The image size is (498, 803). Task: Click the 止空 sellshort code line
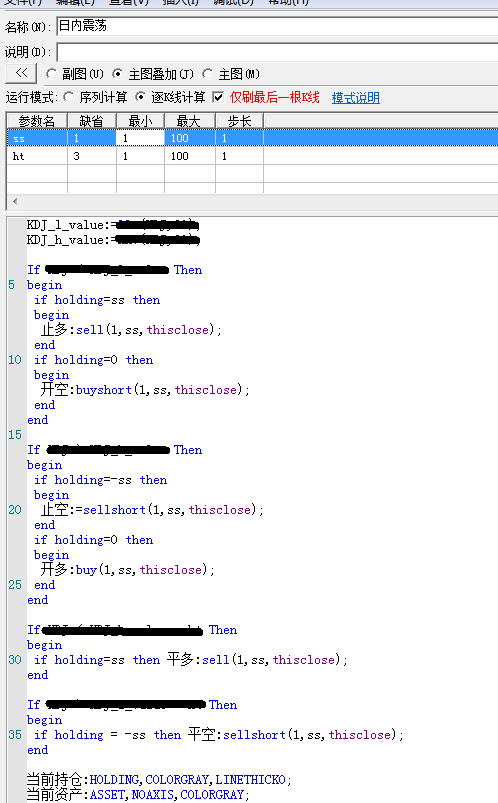point(152,510)
